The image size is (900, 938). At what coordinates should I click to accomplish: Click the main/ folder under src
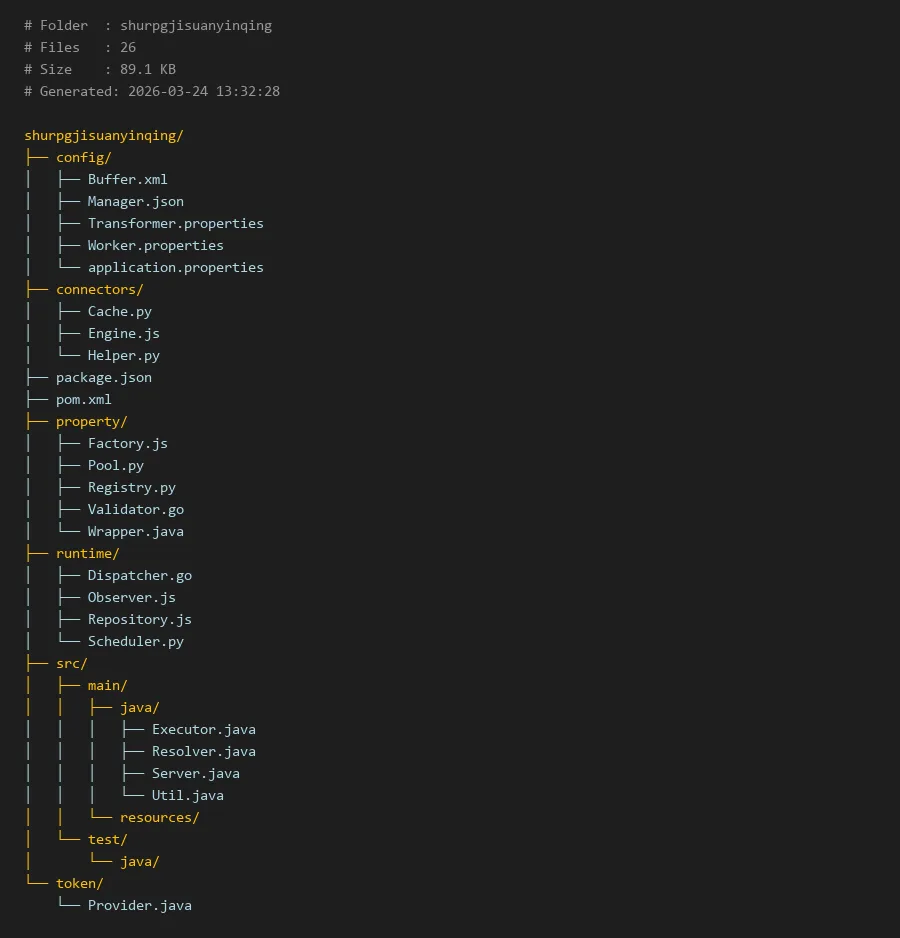(x=107, y=685)
